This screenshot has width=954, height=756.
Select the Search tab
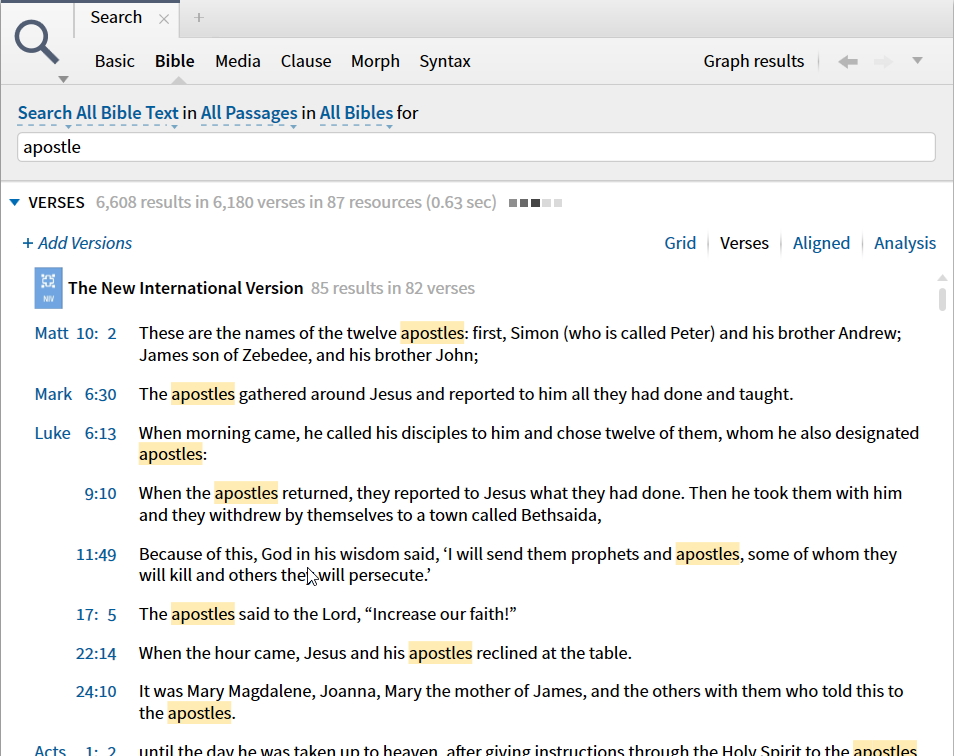116,17
